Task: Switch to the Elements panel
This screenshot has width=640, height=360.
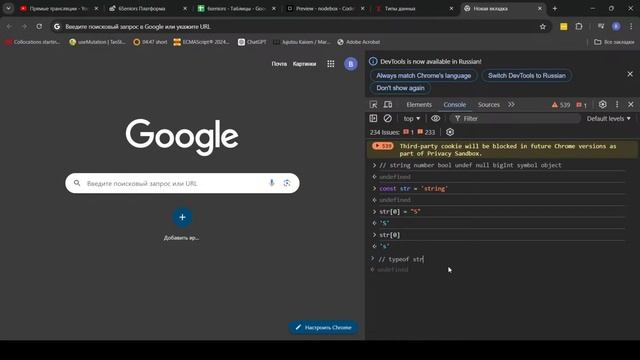Action: (419, 104)
